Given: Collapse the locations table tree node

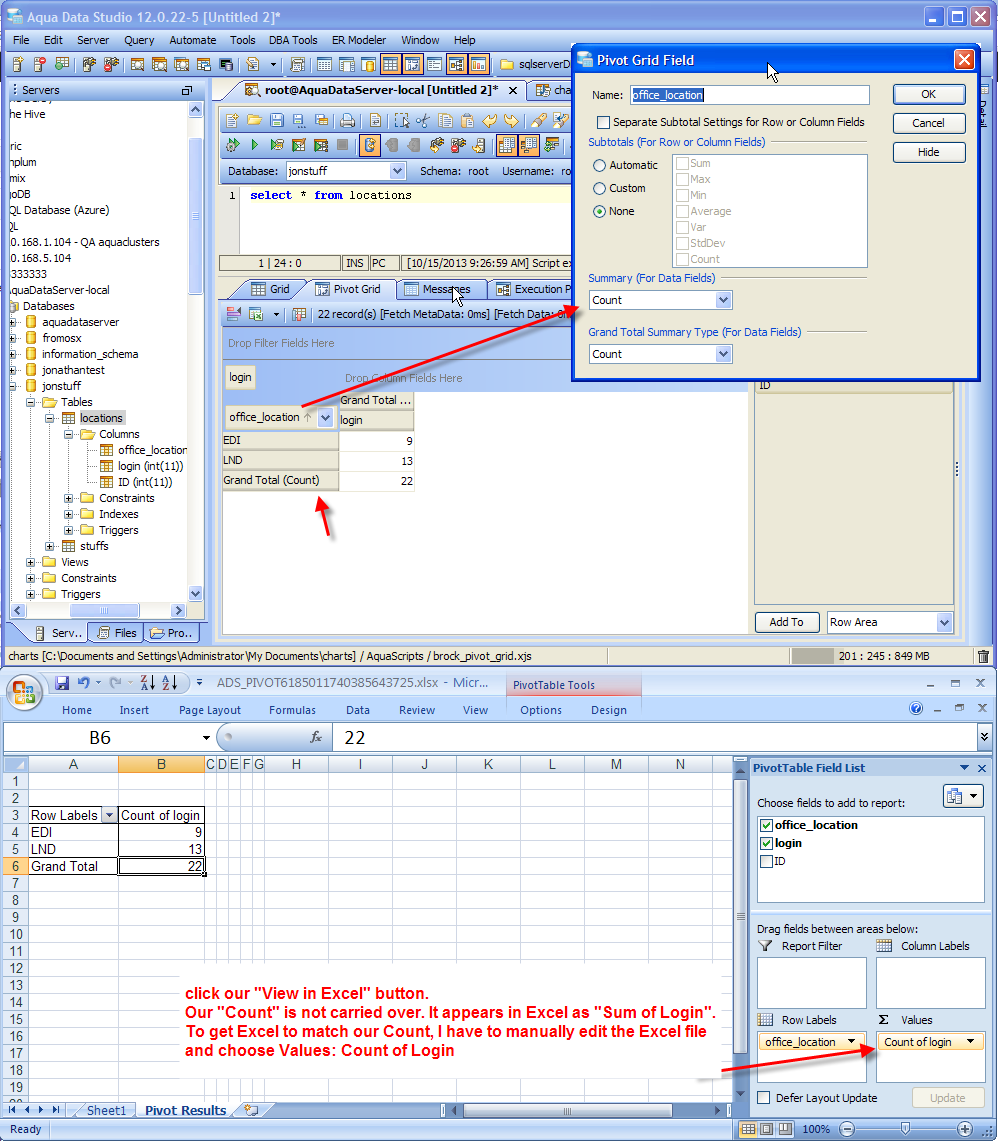Looking at the screenshot, I should [x=49, y=418].
